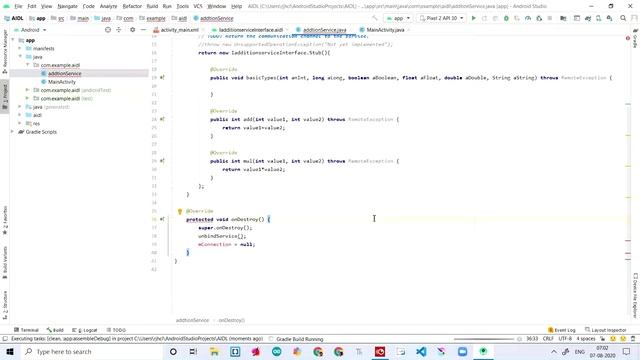640x360 pixels.
Task: Click the green Debug app bug icon
Action: (x=506, y=18)
